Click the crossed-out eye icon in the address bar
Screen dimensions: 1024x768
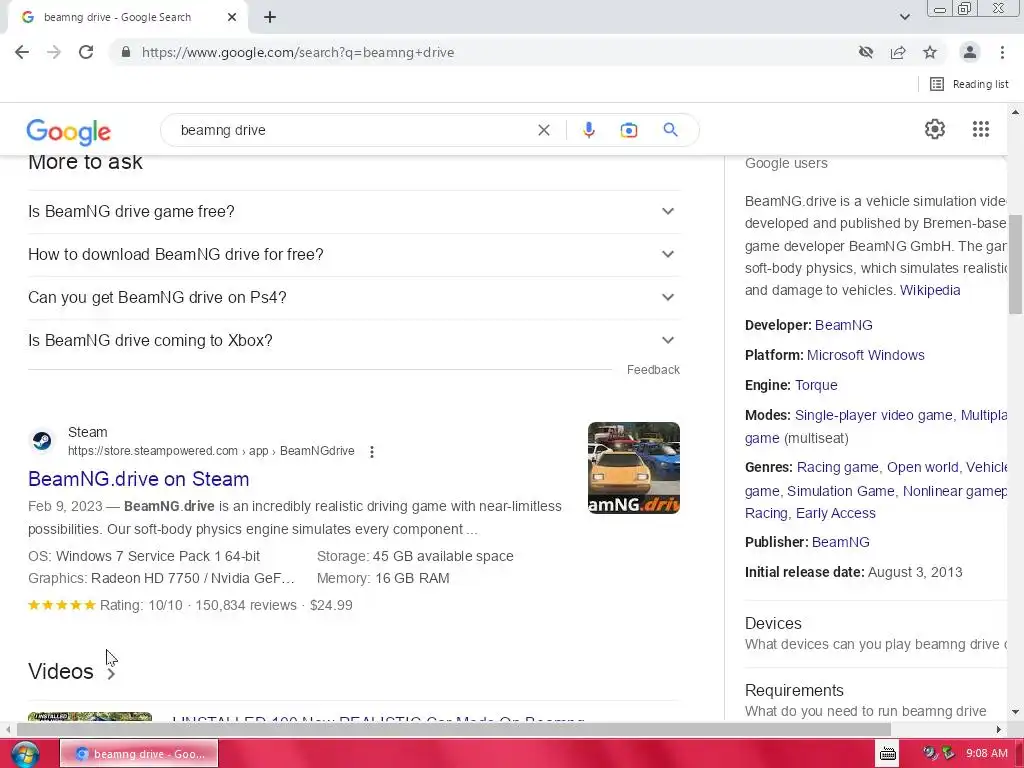866,52
